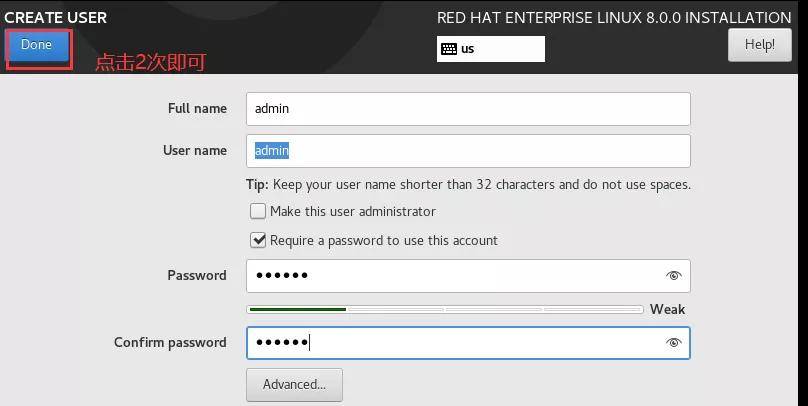Click the CREATE USER title
This screenshot has width=808, height=406.
[x=55, y=18]
